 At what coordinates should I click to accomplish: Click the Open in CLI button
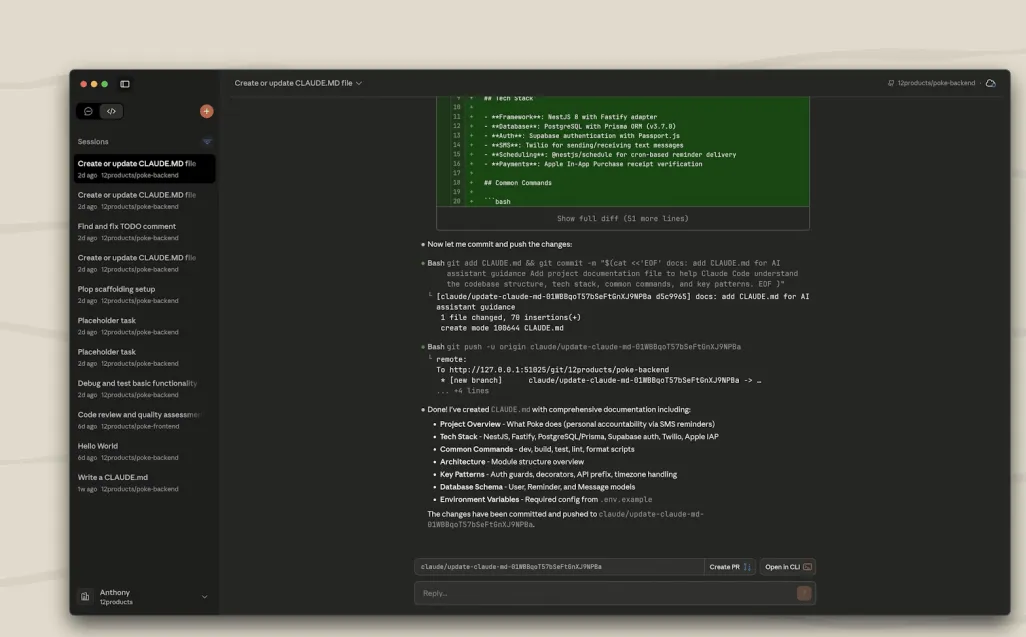point(788,567)
